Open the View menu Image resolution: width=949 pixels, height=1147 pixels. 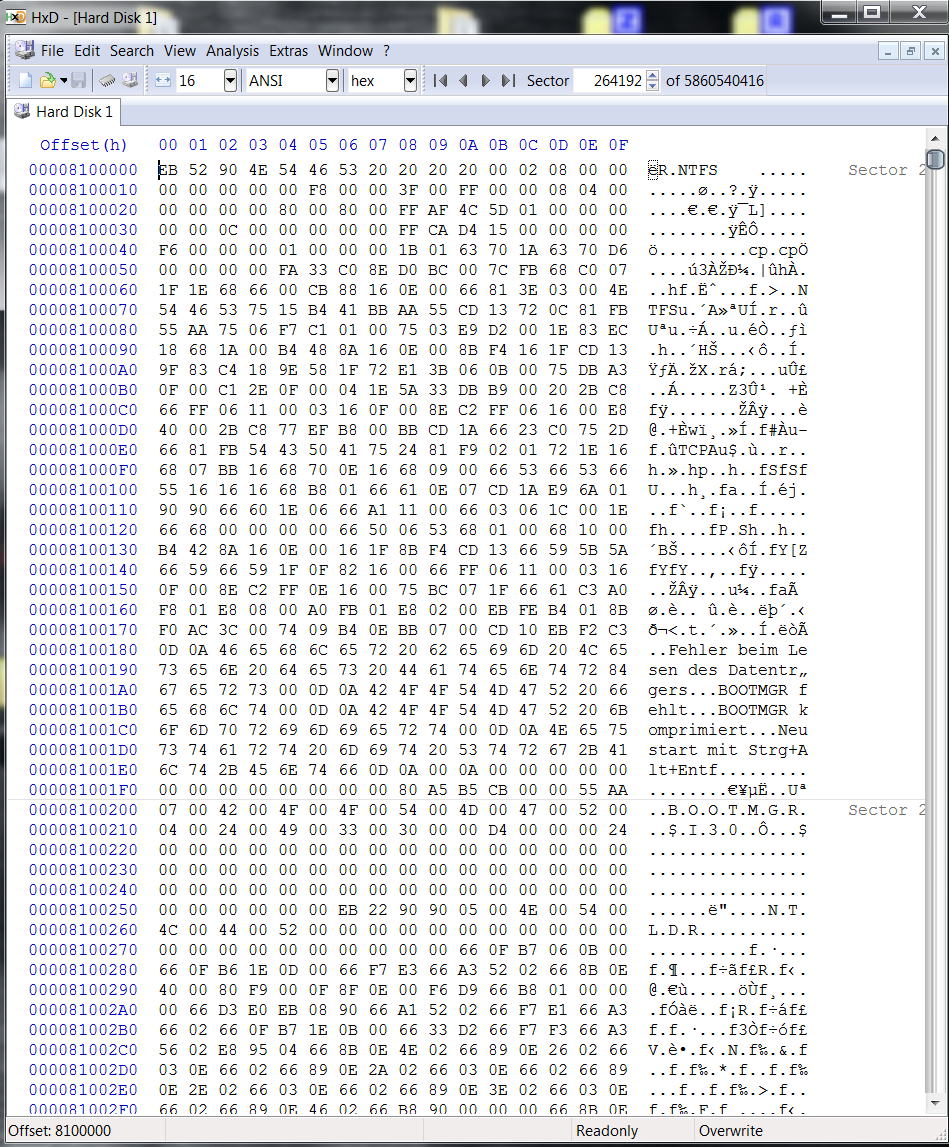(x=180, y=50)
